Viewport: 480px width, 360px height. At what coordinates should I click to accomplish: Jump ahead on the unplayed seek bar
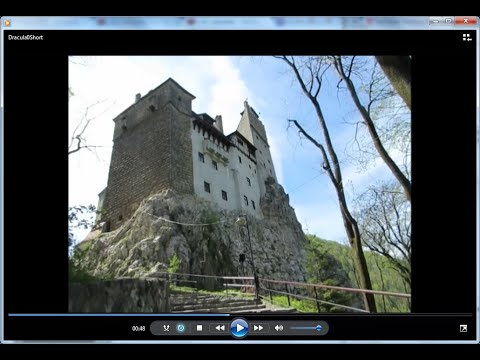351,314
